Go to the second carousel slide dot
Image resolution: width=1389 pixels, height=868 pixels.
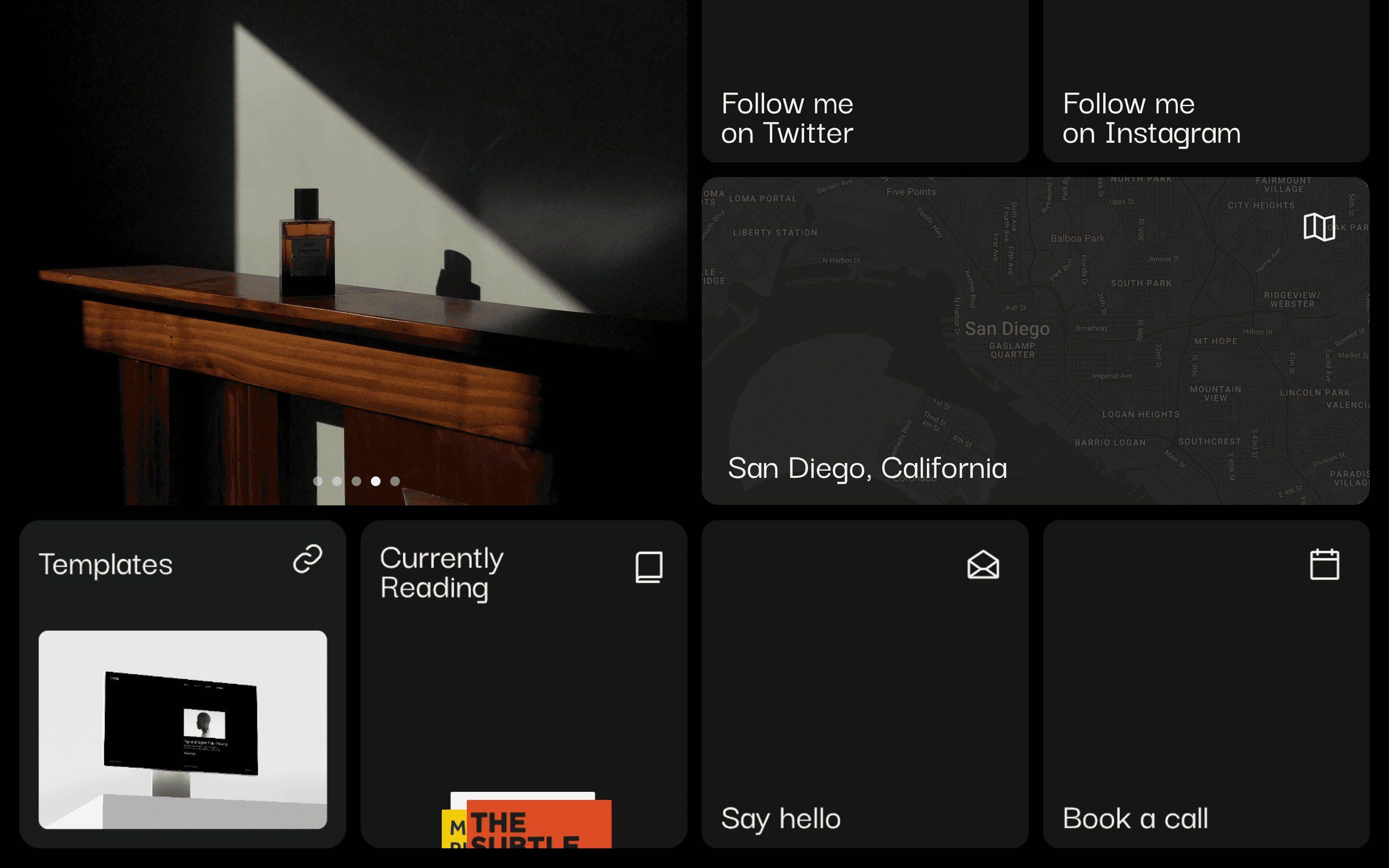pyautogui.click(x=337, y=481)
